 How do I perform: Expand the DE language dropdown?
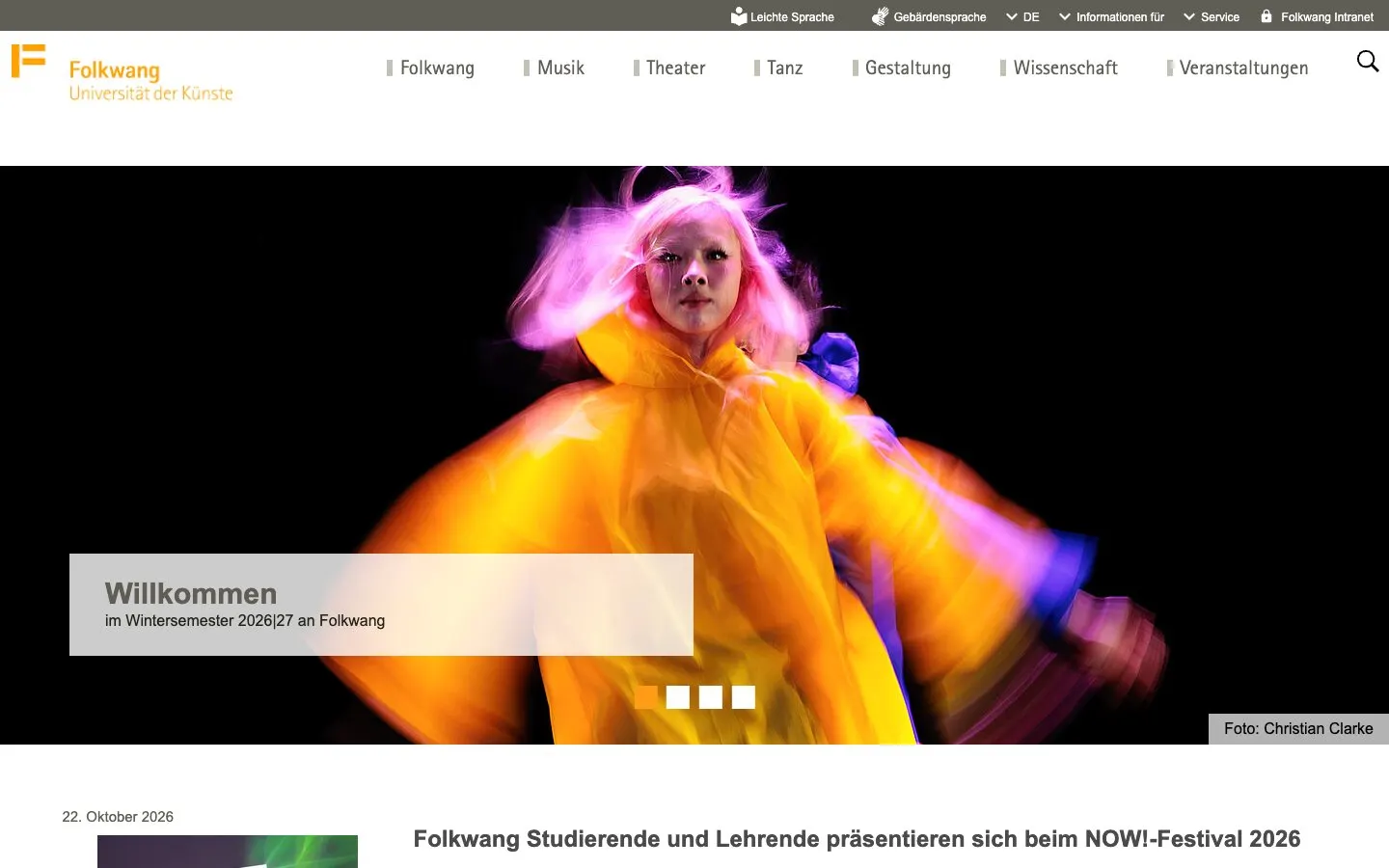point(1022,17)
